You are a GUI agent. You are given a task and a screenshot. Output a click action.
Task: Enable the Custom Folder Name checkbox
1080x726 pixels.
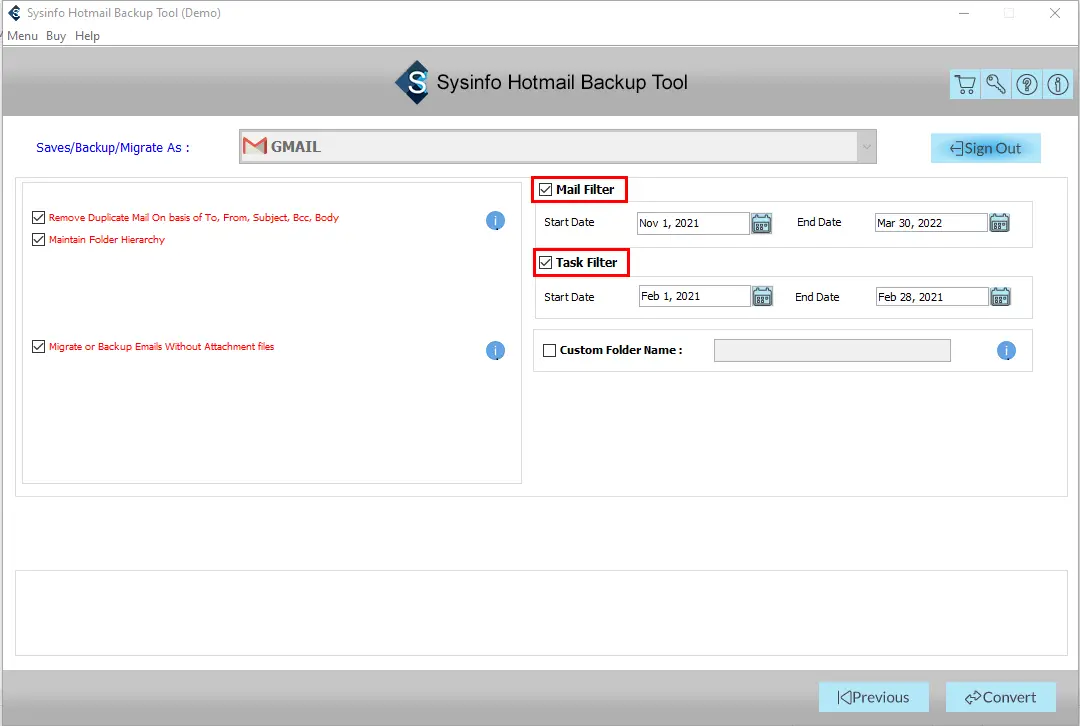tap(550, 351)
